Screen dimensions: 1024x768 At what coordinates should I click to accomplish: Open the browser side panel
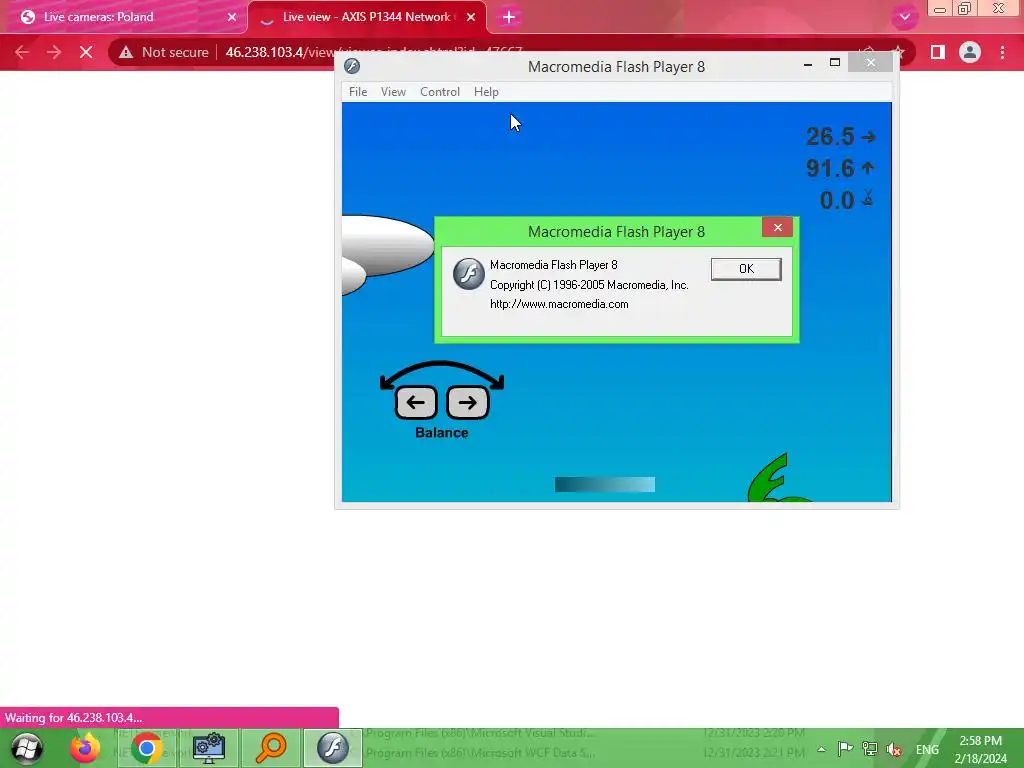[x=938, y=52]
